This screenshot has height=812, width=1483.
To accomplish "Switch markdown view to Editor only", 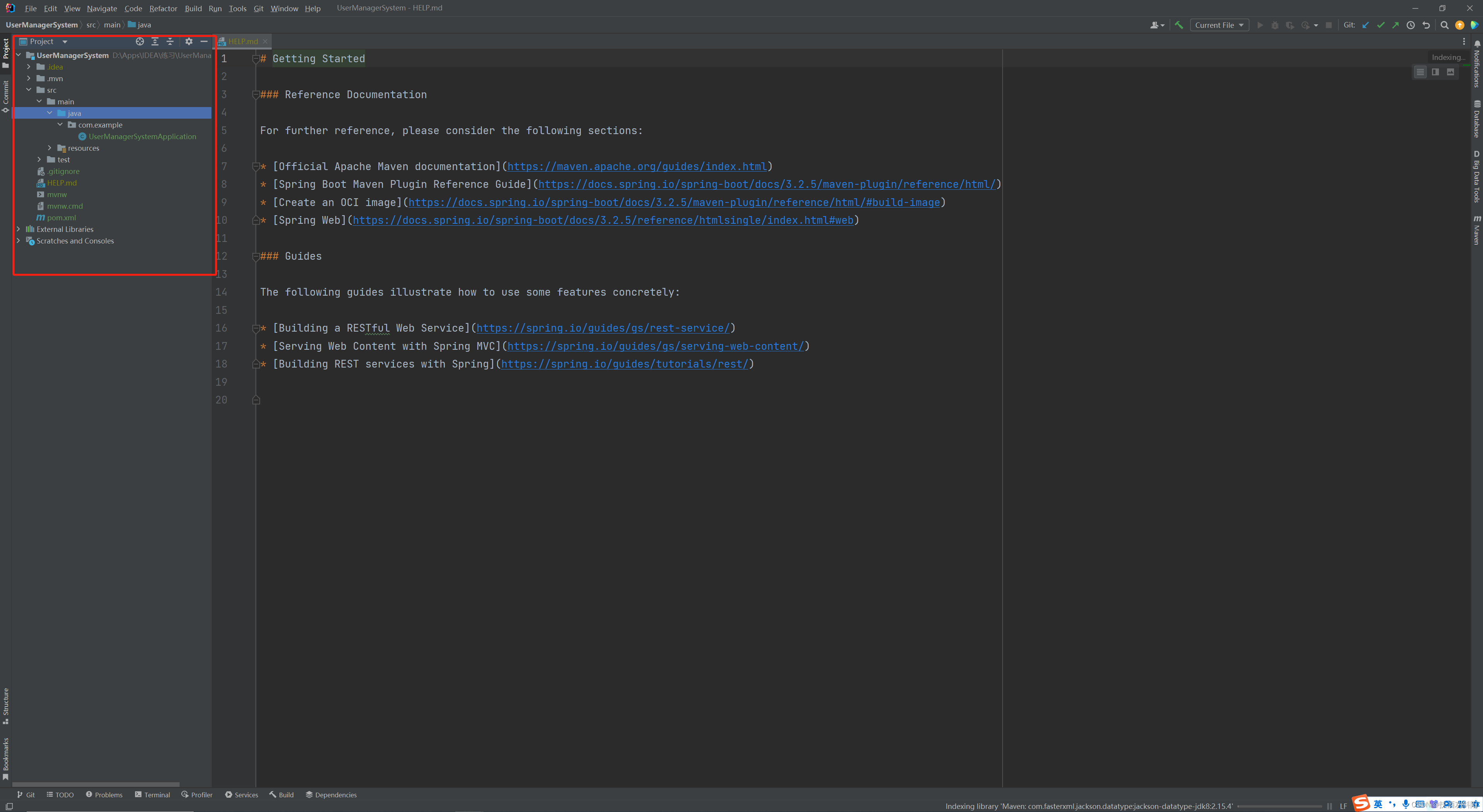I will pos(1420,72).
